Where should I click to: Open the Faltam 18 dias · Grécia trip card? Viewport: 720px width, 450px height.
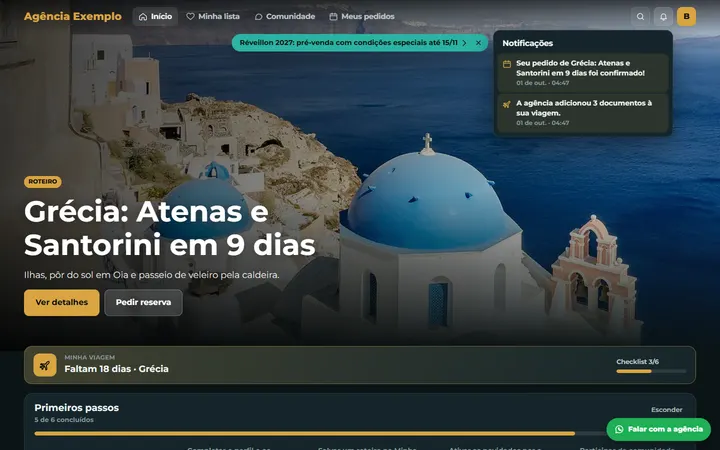click(x=360, y=365)
